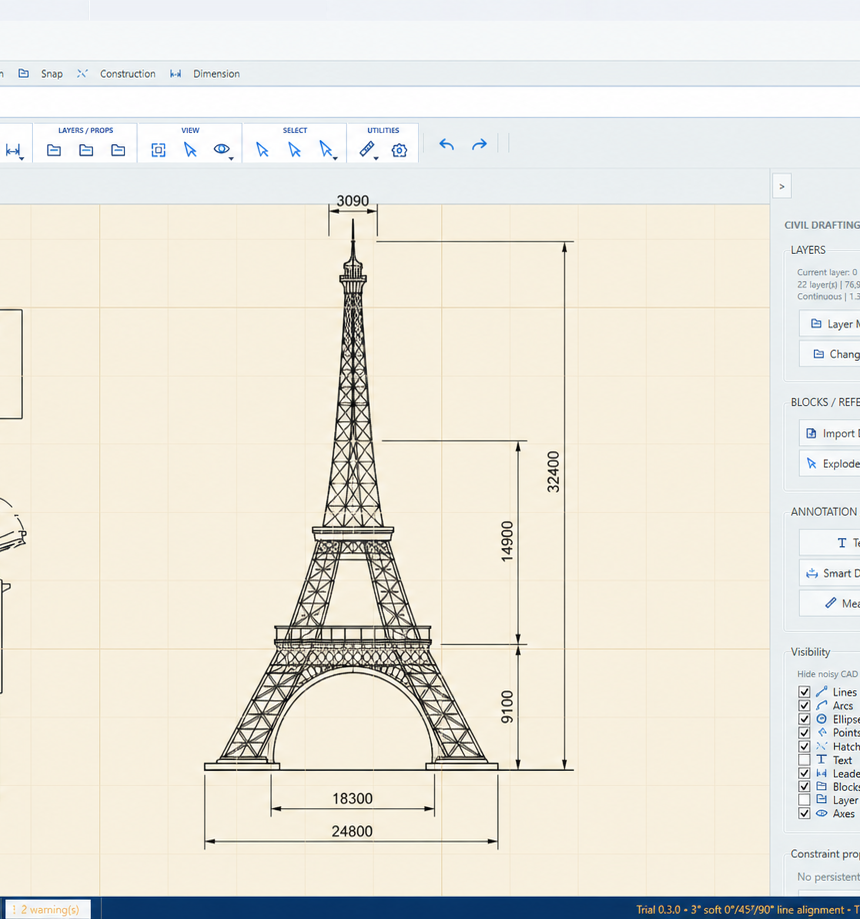Click the 18300 dimension text
860x919 pixels.
coord(352,798)
